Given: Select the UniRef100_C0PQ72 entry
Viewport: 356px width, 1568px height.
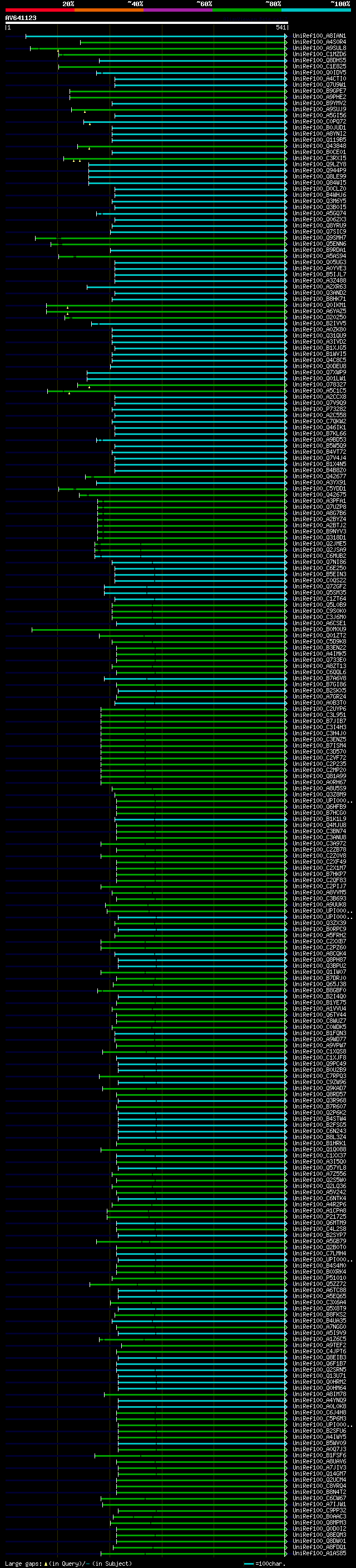Looking at the screenshot, I should click(319, 121).
